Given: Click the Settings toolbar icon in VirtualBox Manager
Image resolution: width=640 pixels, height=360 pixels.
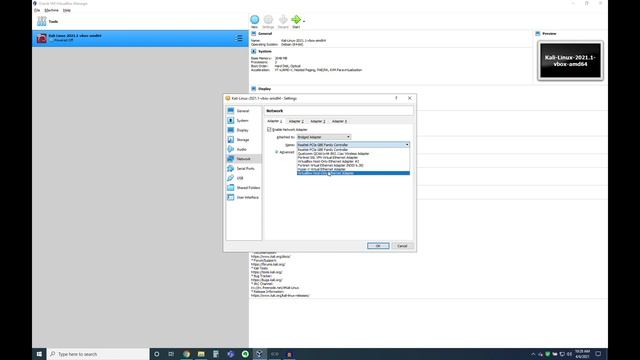Looking at the screenshot, I should click(x=268, y=20).
